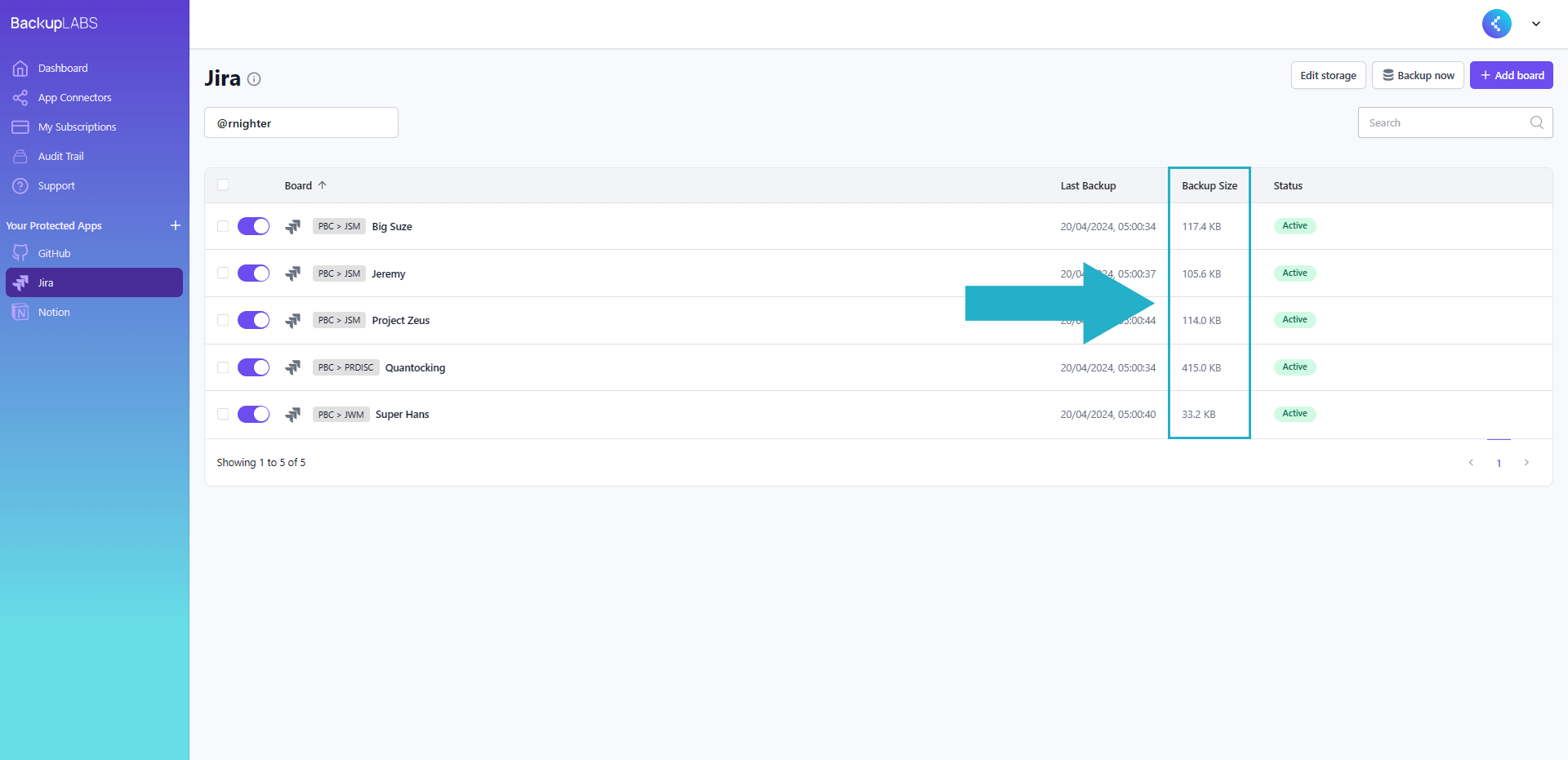Click the Jira icon in Big Suze row
Viewport: 1568px width, 760px height.
coord(293,227)
